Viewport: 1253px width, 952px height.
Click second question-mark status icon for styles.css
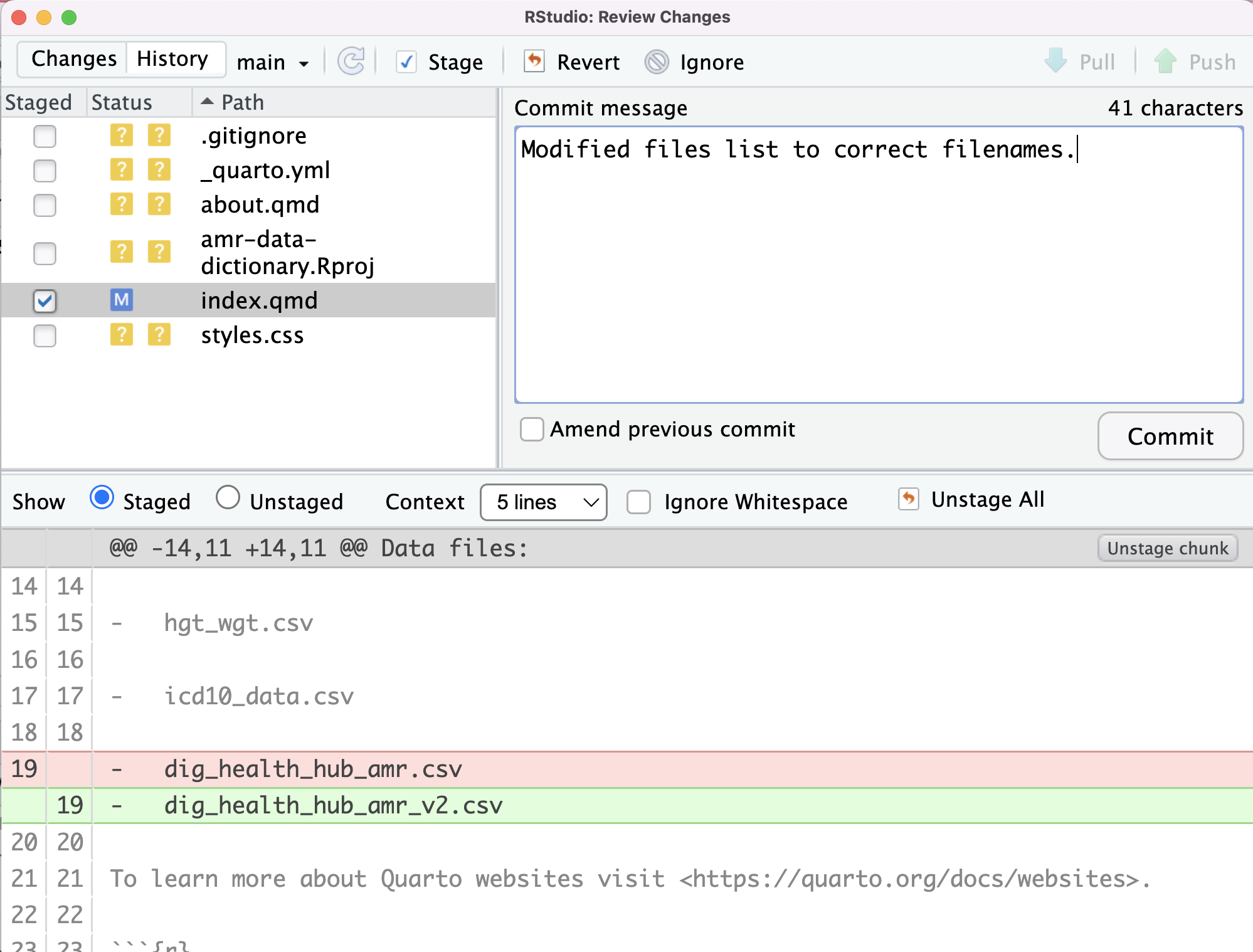pyautogui.click(x=159, y=335)
